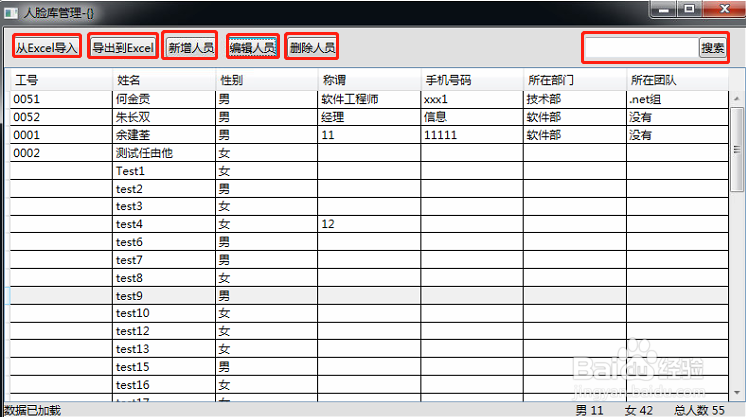Click the scrollbar down arrow
This screenshot has height=417, width=746.
click(736, 393)
